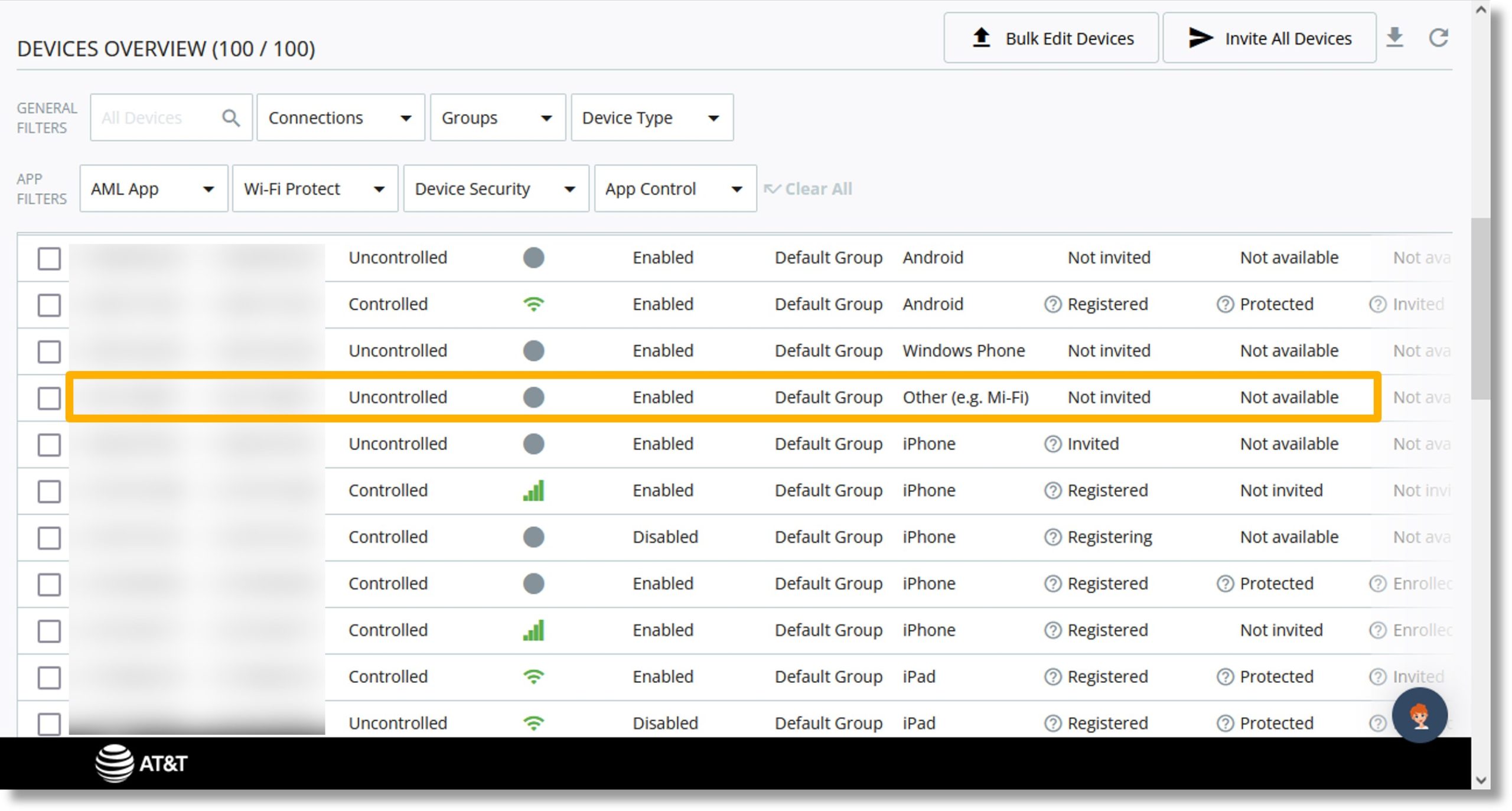Click the refresh devices icon
This screenshot has height=811, width=1512.
pos(1438,38)
